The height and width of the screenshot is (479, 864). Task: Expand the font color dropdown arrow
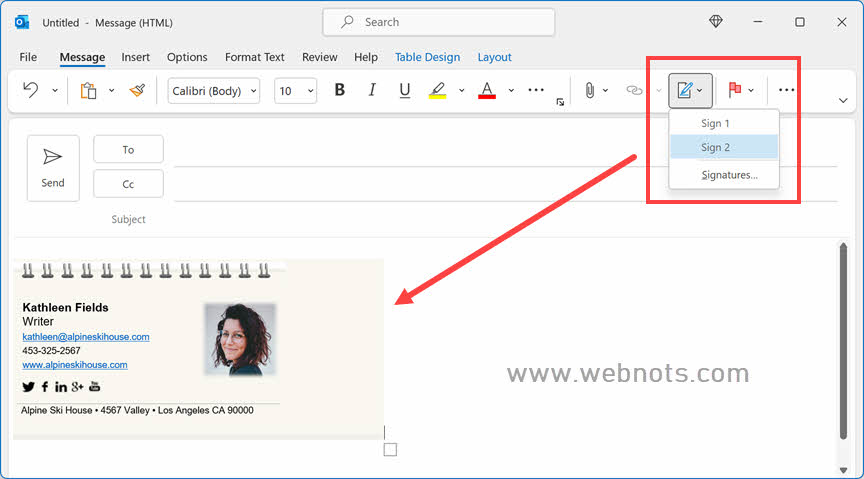(511, 90)
